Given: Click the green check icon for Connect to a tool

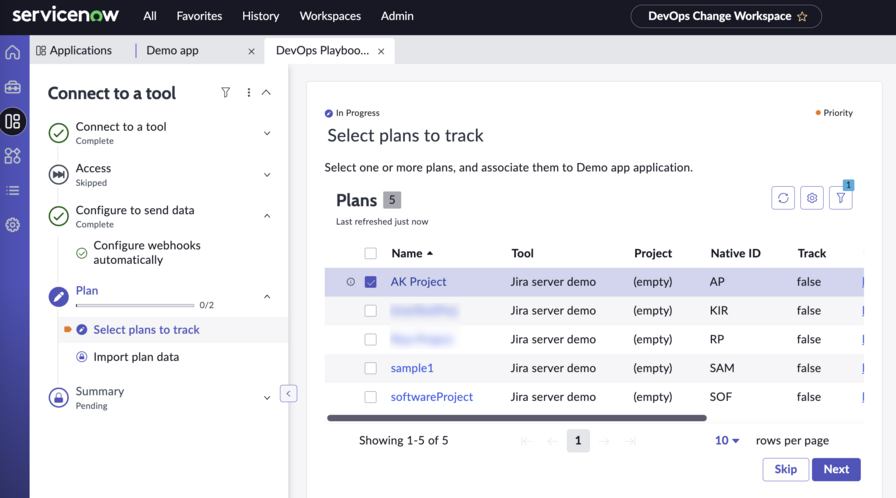Looking at the screenshot, I should click(x=58, y=133).
